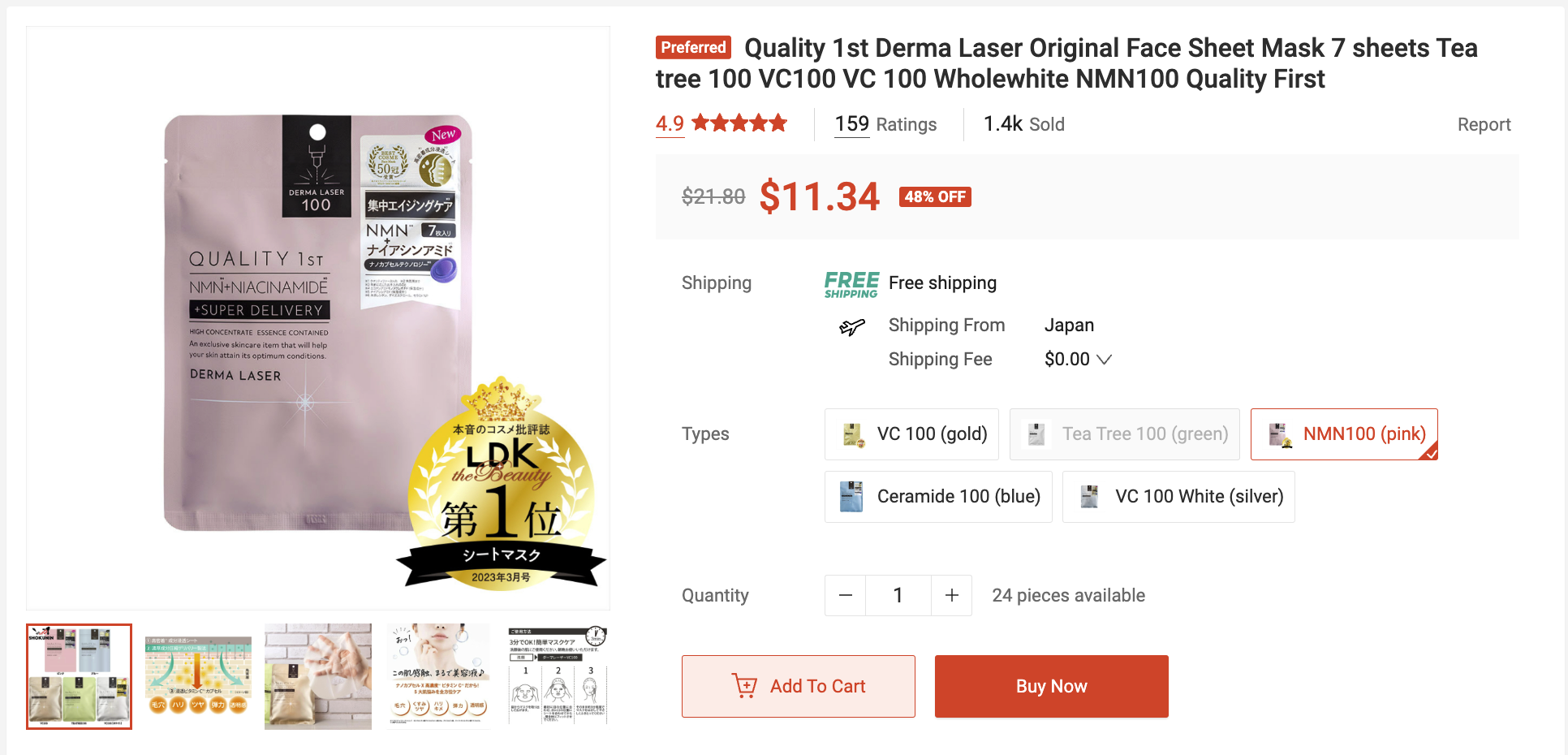Viewport: 1568px width, 755px height.
Task: Click the star rating icons
Action: click(739, 123)
